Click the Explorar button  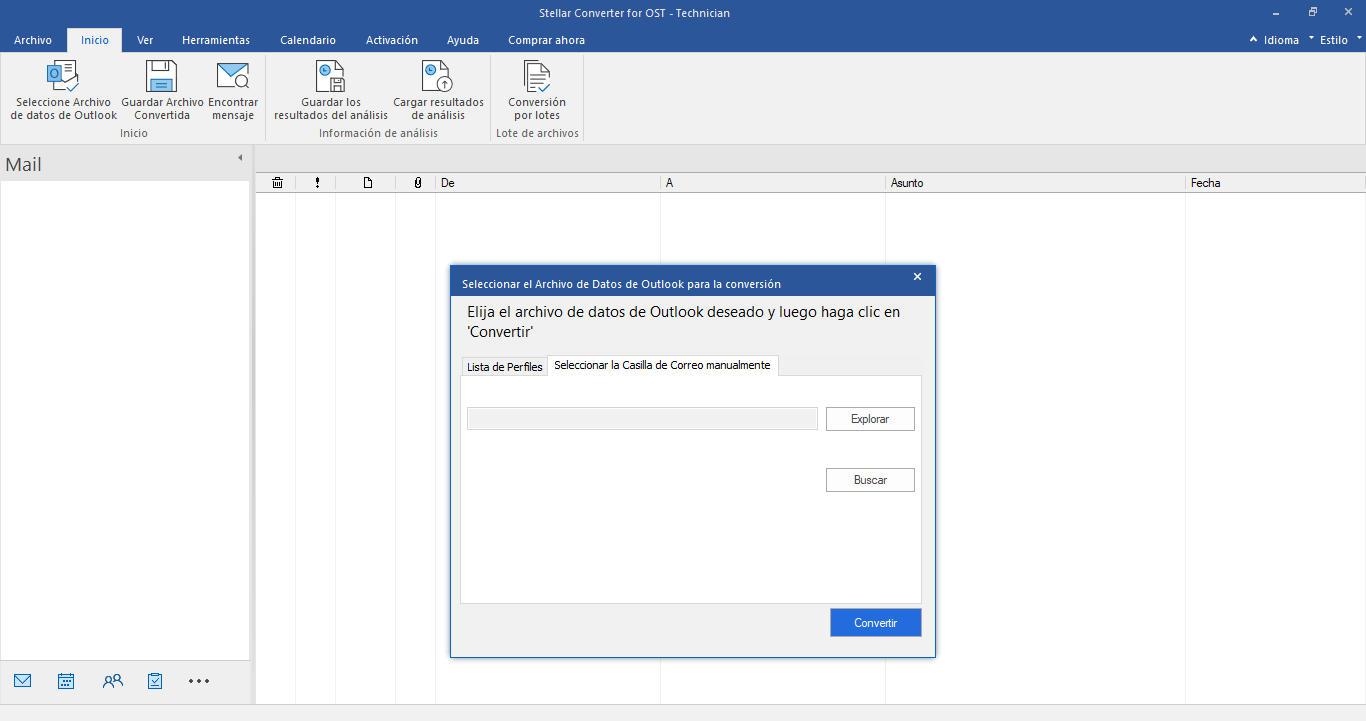click(x=870, y=419)
